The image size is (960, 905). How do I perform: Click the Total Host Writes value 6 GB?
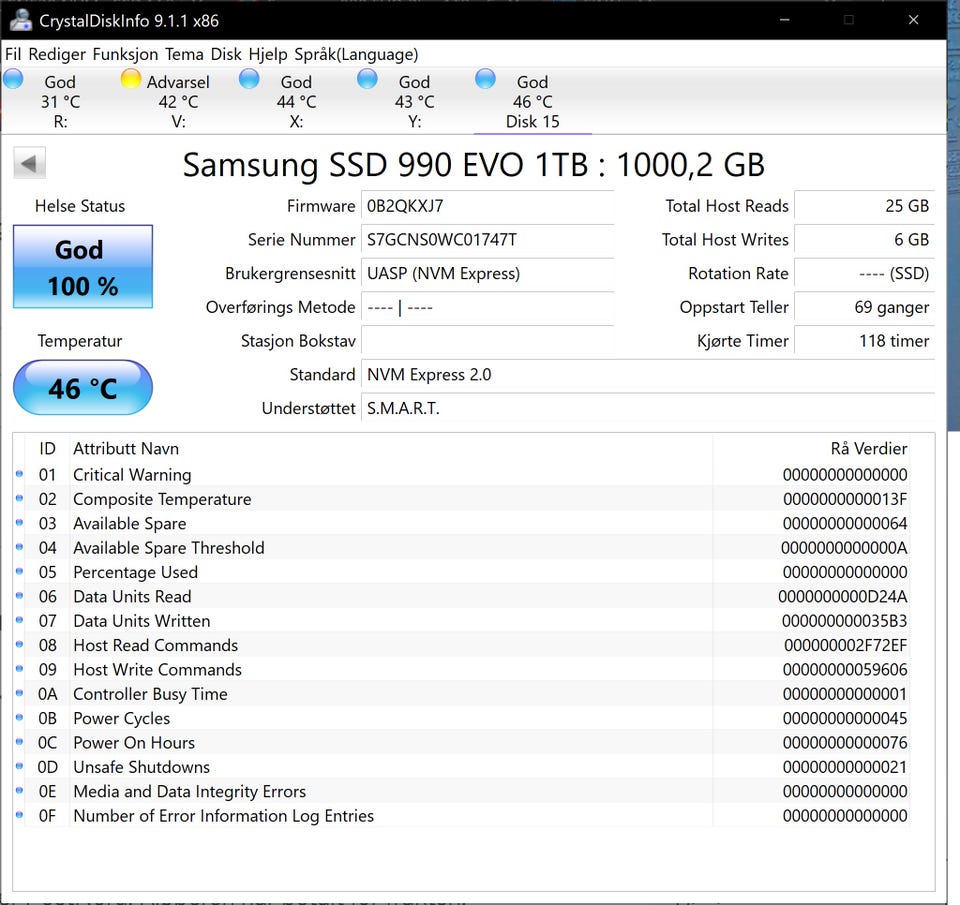[x=864, y=240]
